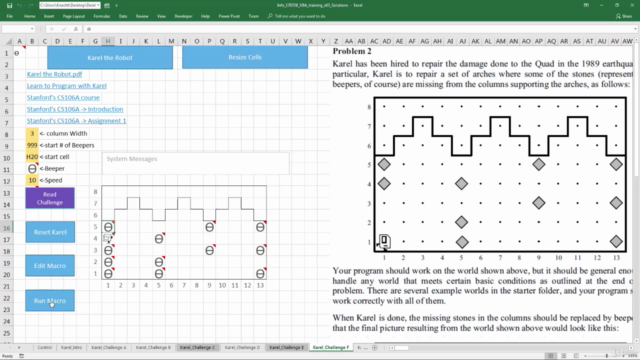The image size is (640, 360).
Task: Click the beeper at column 13 row 1 of Karel world
Action: click(x=260, y=274)
